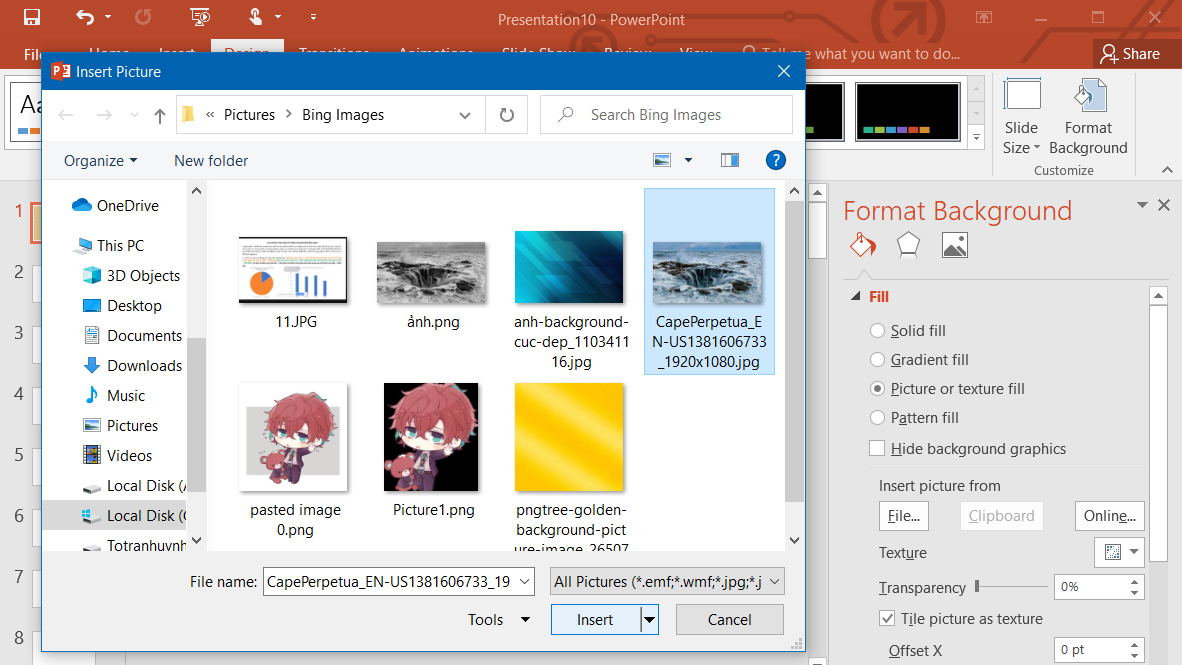Click the Refresh icon in dialog
Viewport: 1182px width, 665px height.
pos(507,115)
